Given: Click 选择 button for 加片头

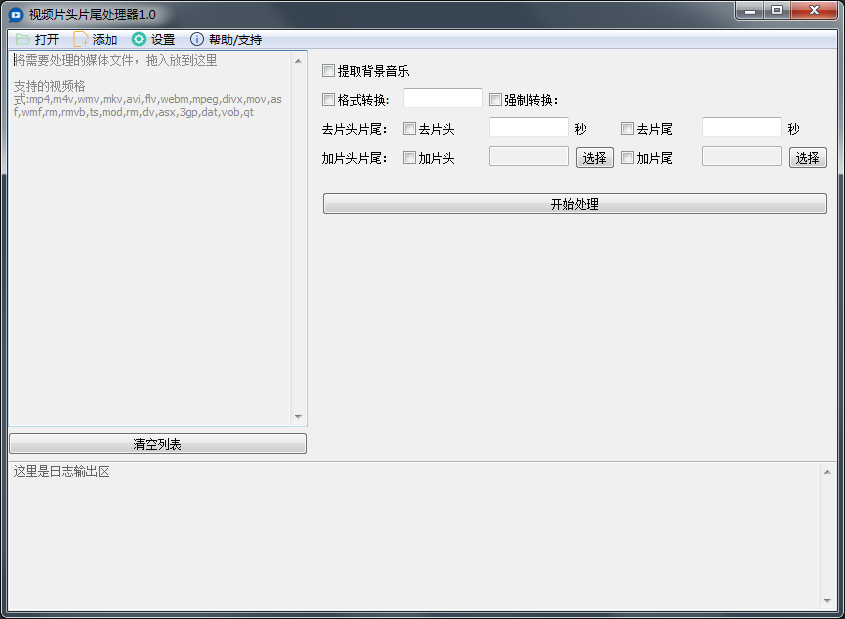Looking at the screenshot, I should 594,158.
